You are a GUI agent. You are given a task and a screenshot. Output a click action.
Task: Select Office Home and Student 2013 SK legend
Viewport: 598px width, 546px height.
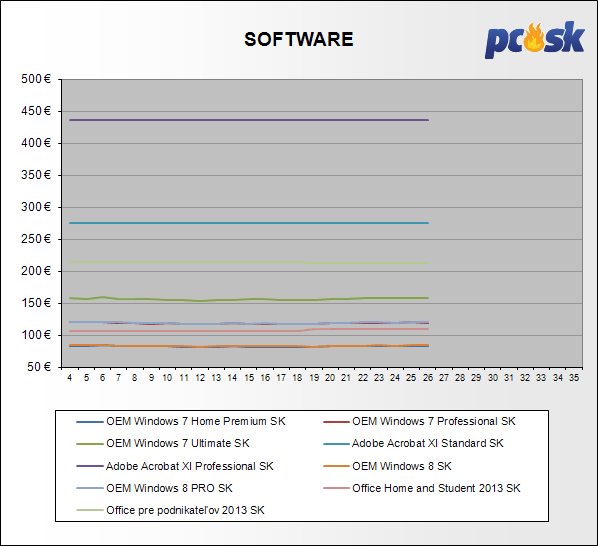pyautogui.click(x=422, y=488)
